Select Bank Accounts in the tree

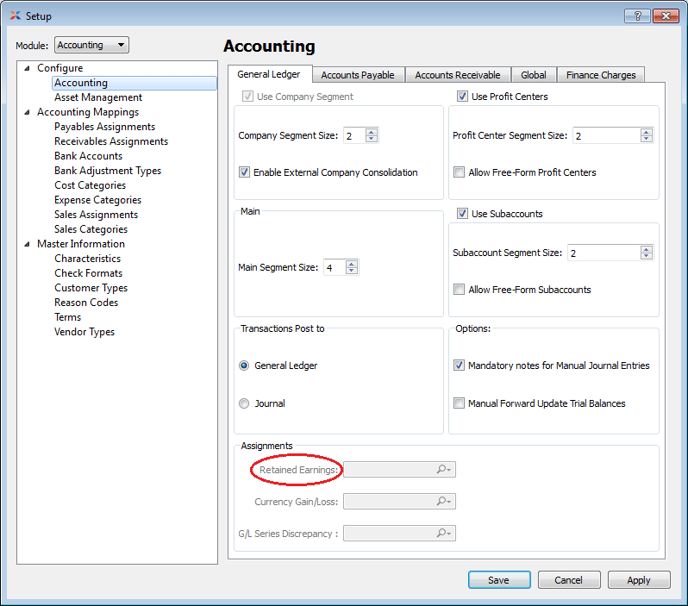(88, 156)
